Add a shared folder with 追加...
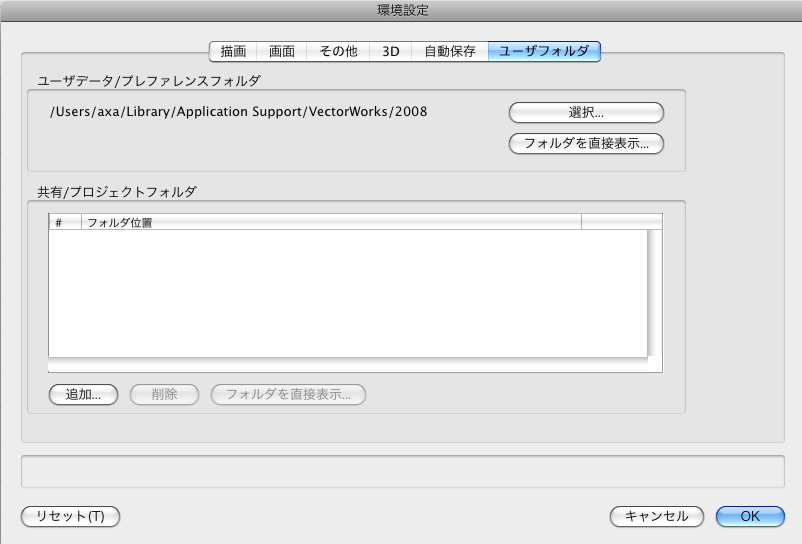 coord(83,394)
